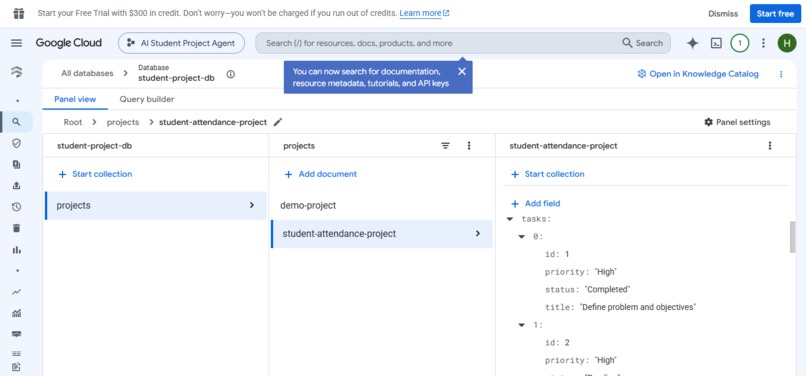The image size is (806, 376).
Task: Click Google Cloud logo
Action: (69, 43)
